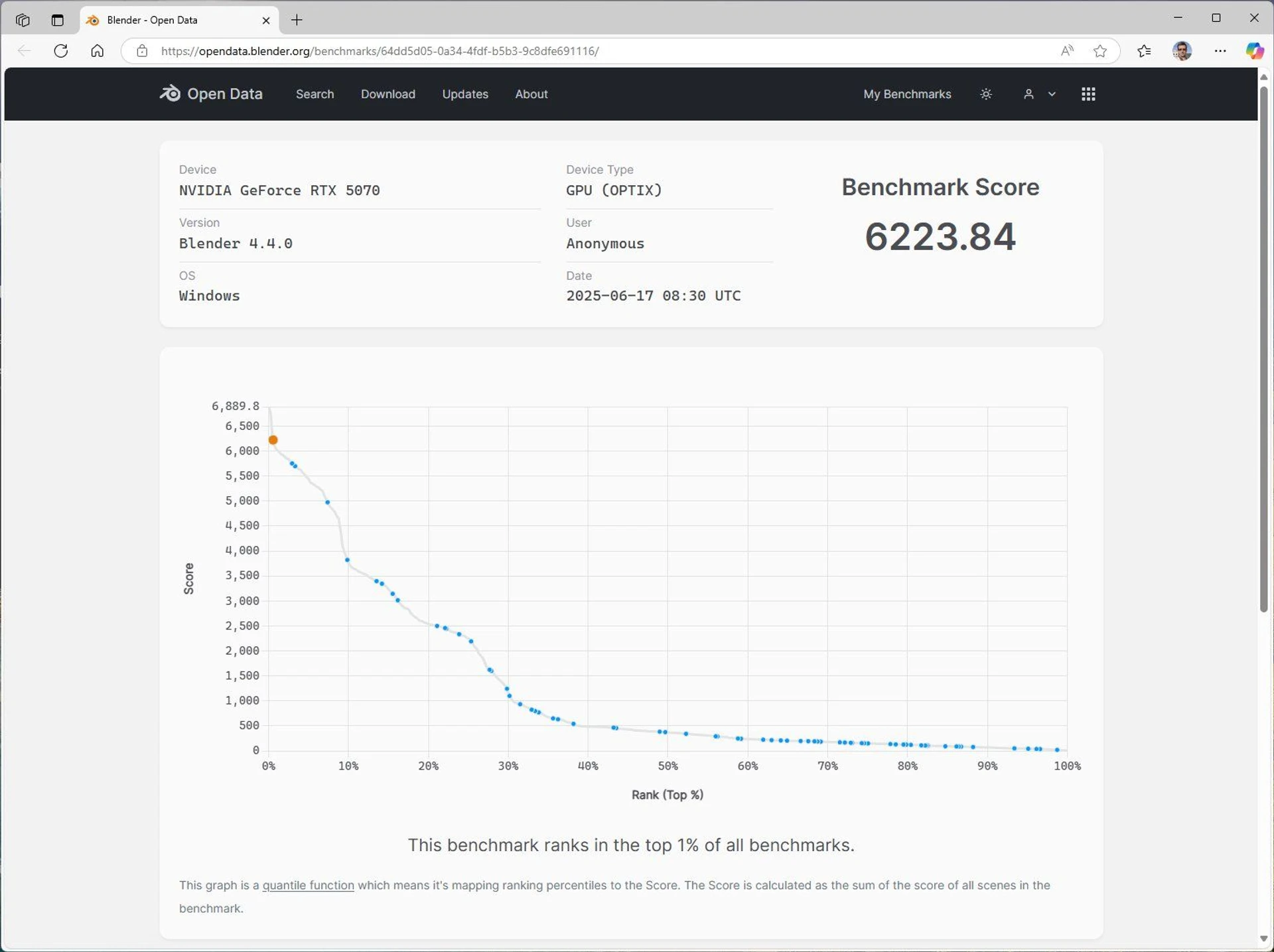
Task: Open the browser profile avatar
Action: coord(1182,51)
